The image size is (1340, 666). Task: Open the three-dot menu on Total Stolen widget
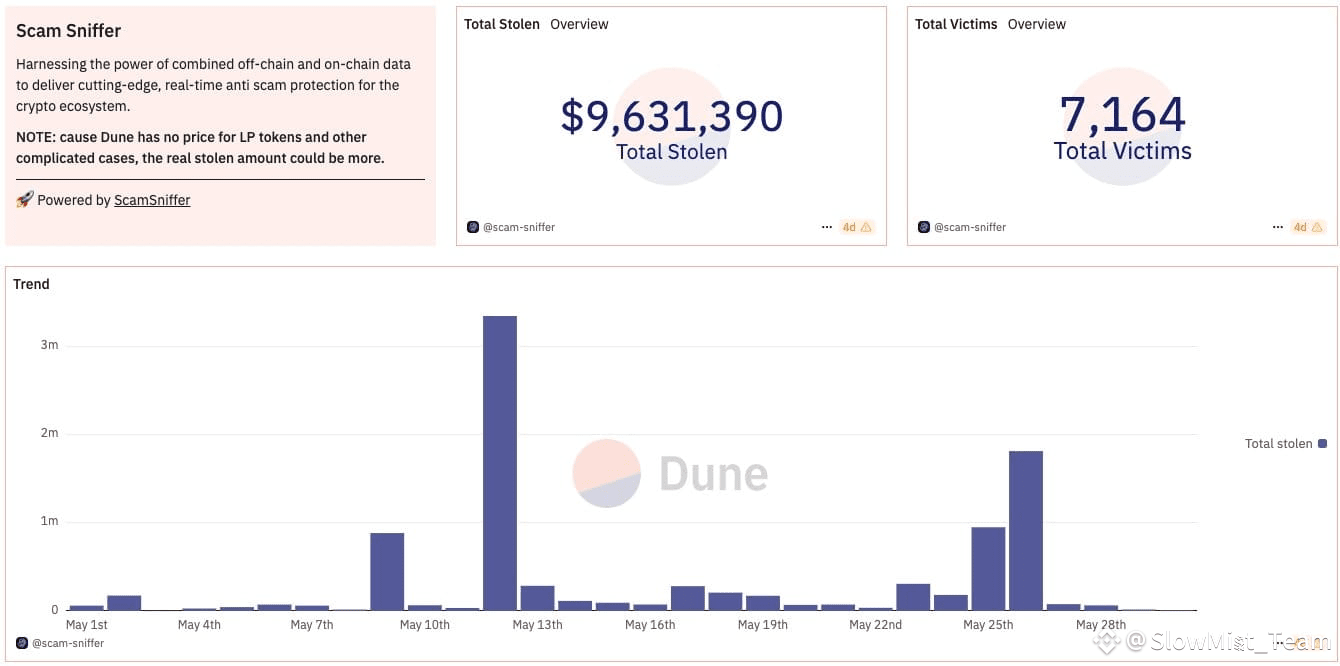[827, 227]
